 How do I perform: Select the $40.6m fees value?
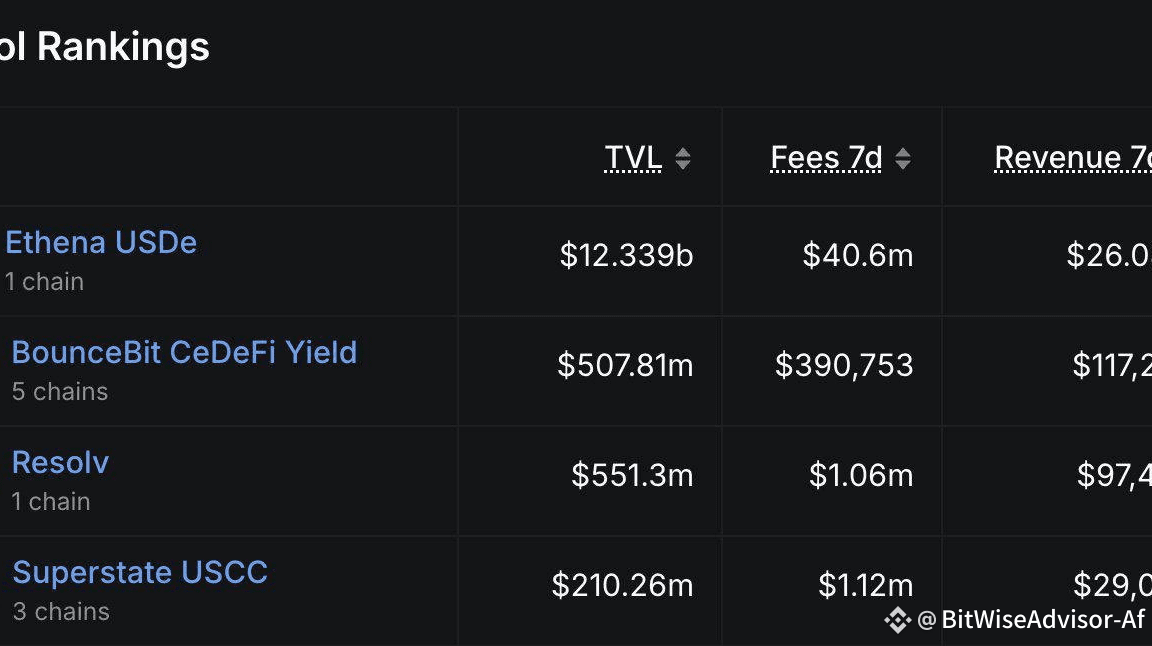point(858,255)
